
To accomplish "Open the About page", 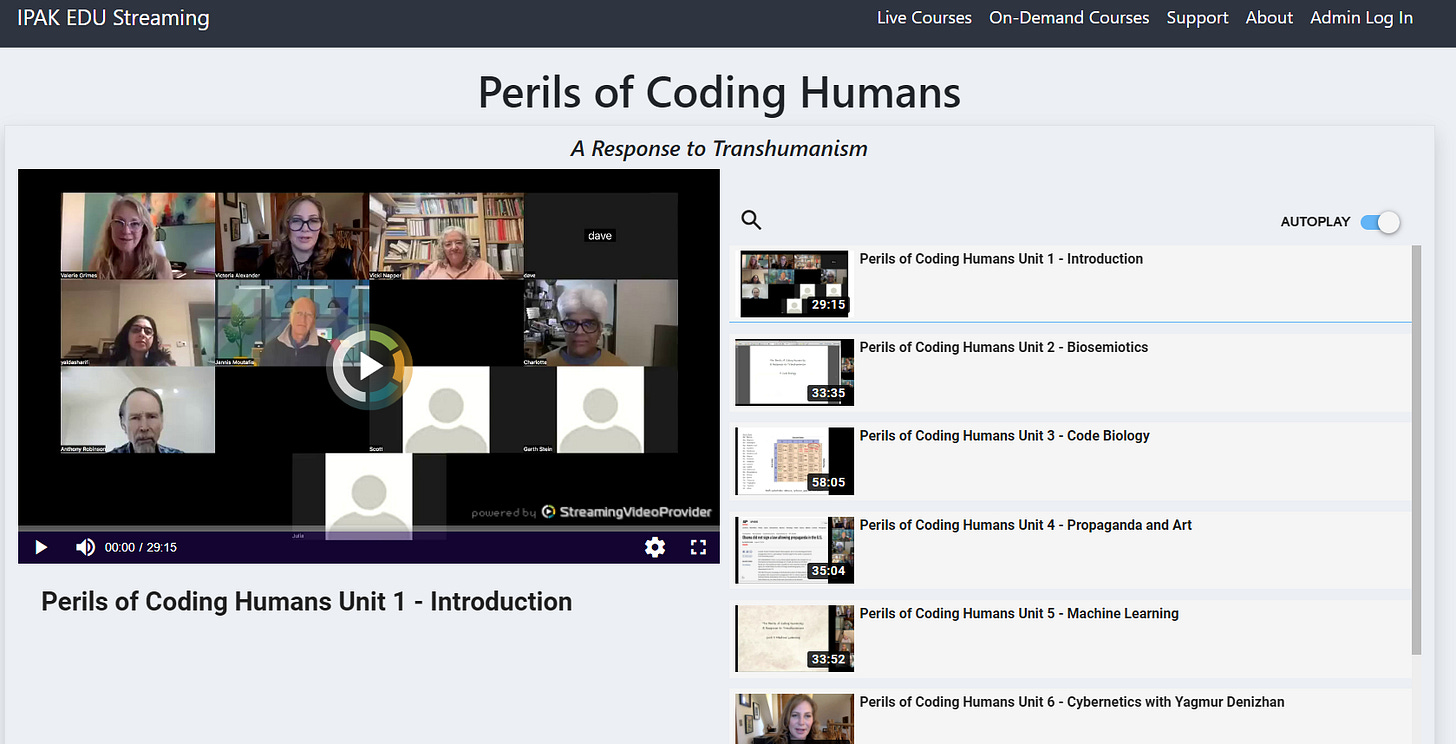I will pyautogui.click(x=1269, y=18).
